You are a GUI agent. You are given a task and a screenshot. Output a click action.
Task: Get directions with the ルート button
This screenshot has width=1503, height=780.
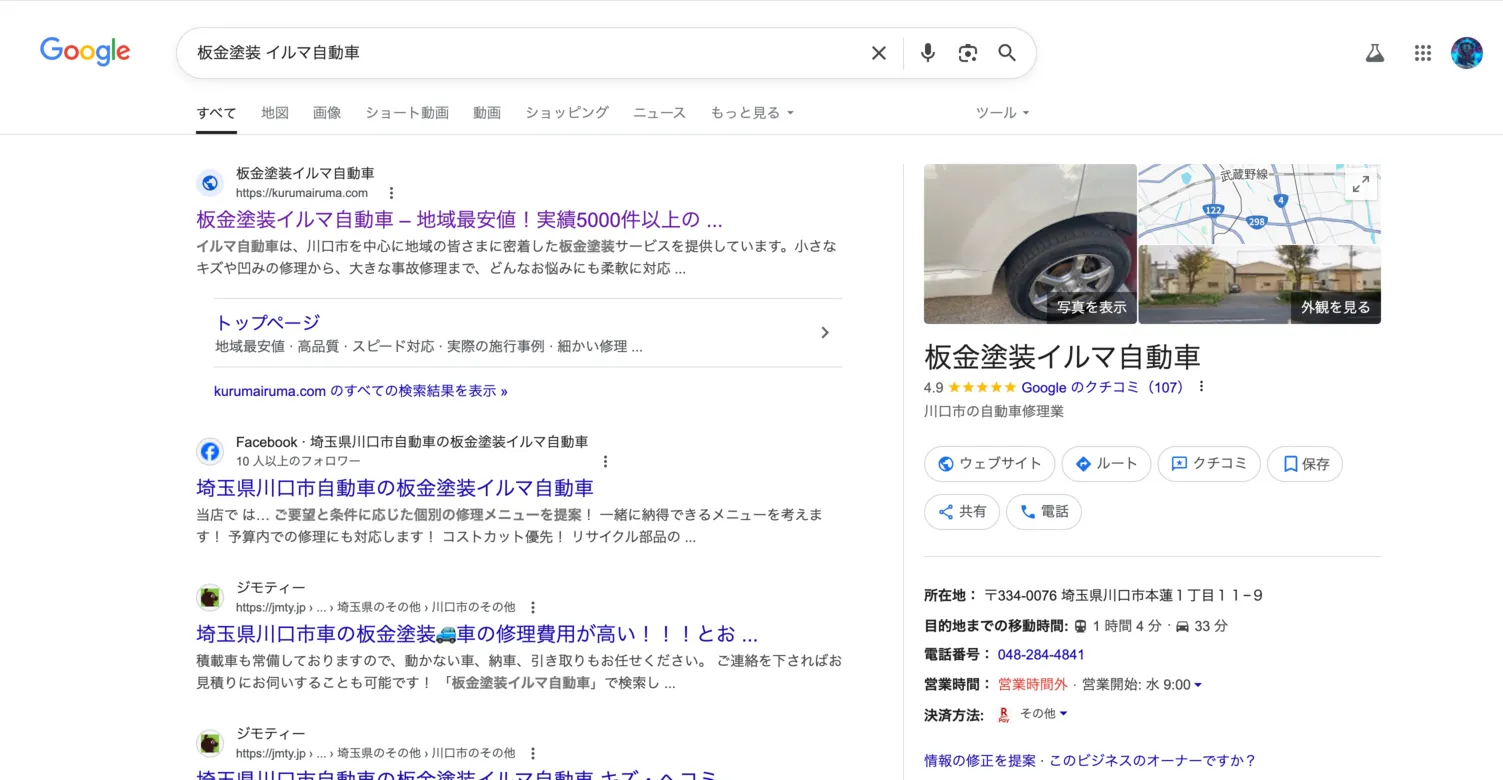coord(1106,464)
